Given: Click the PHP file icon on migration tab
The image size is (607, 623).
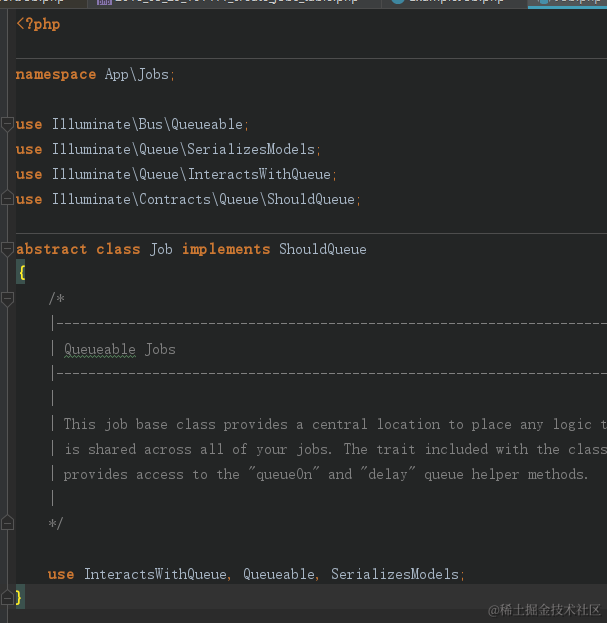Looking at the screenshot, I should coord(104,2).
